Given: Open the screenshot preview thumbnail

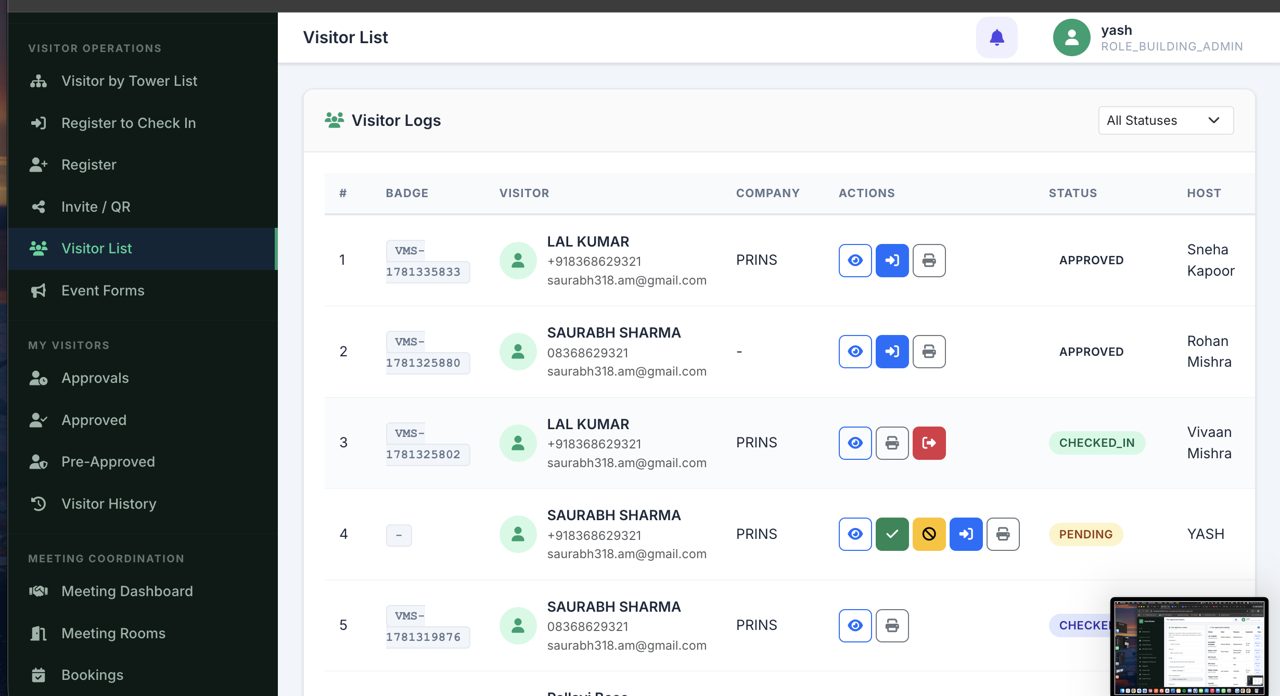Looking at the screenshot, I should [1189, 646].
